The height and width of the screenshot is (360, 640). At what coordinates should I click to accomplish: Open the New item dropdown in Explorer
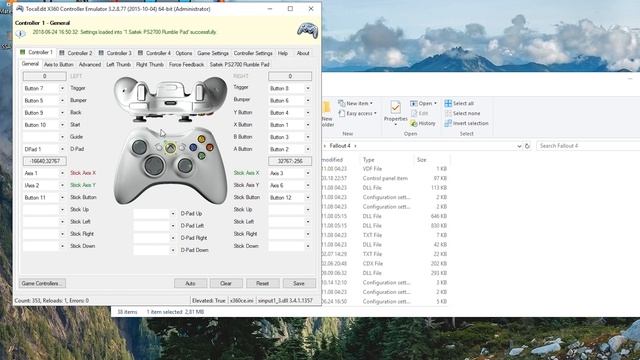click(x=355, y=103)
